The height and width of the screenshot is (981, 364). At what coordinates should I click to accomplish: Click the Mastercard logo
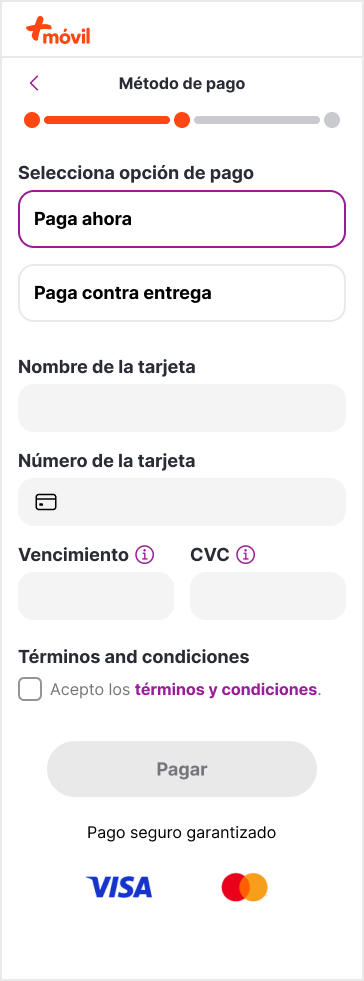245,887
